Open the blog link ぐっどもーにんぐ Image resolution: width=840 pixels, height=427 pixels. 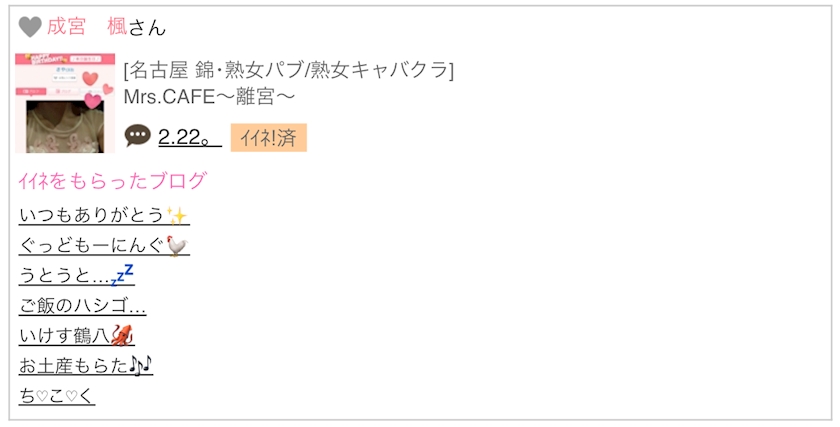click(x=92, y=246)
